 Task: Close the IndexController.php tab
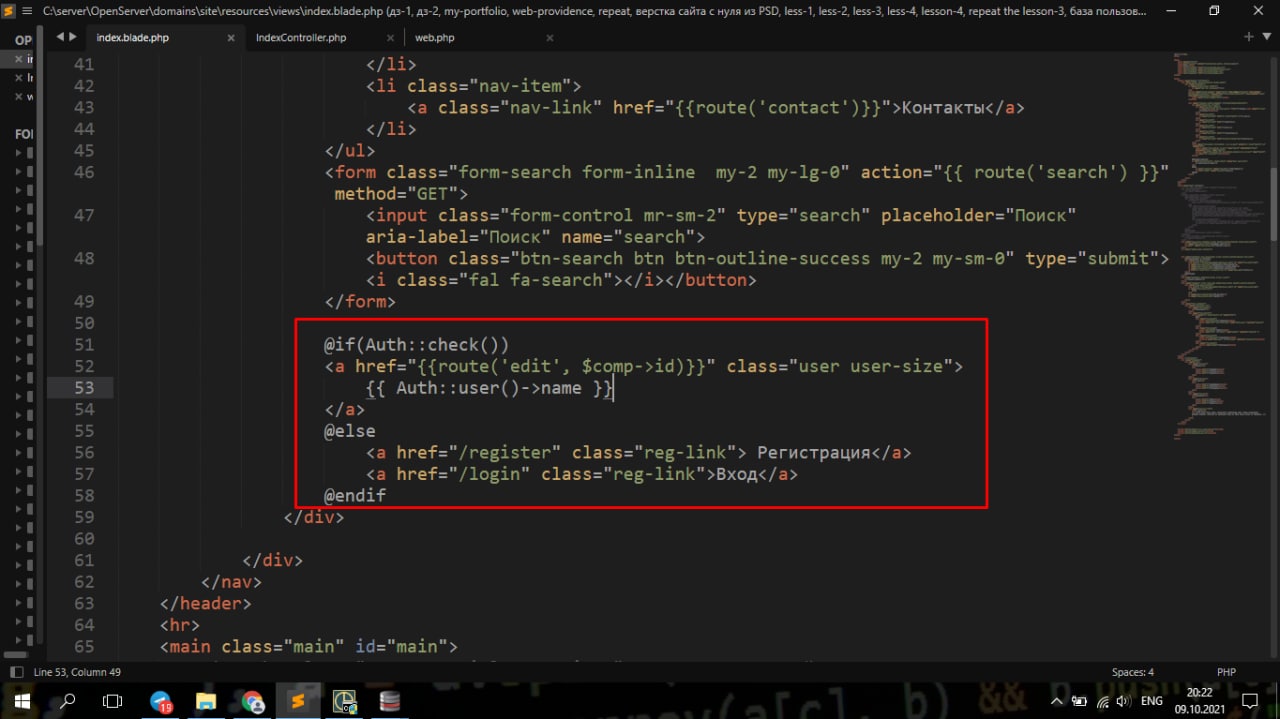[x=390, y=38]
